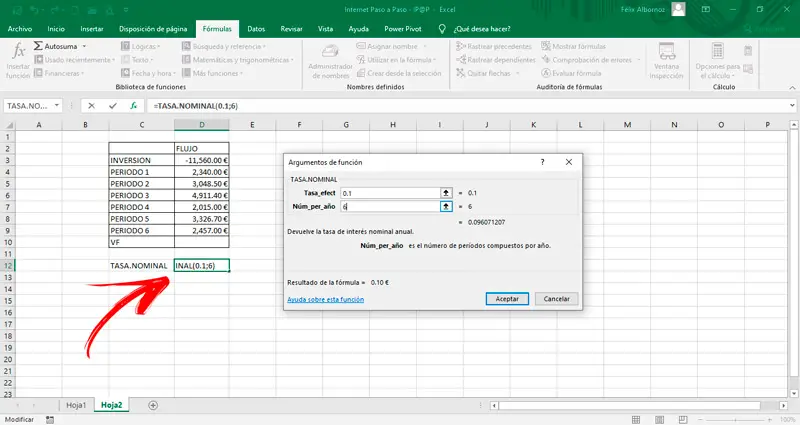Open the Datos ribbon tab
The width and height of the screenshot is (800, 425).
256,30
